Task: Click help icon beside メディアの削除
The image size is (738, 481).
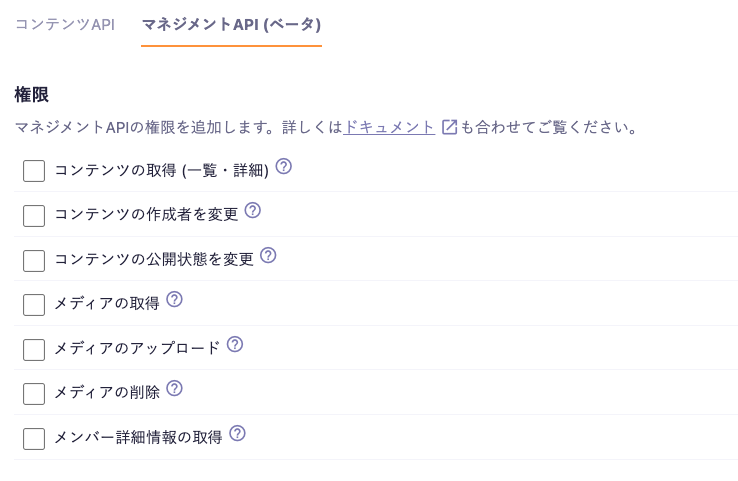Action: 175,389
